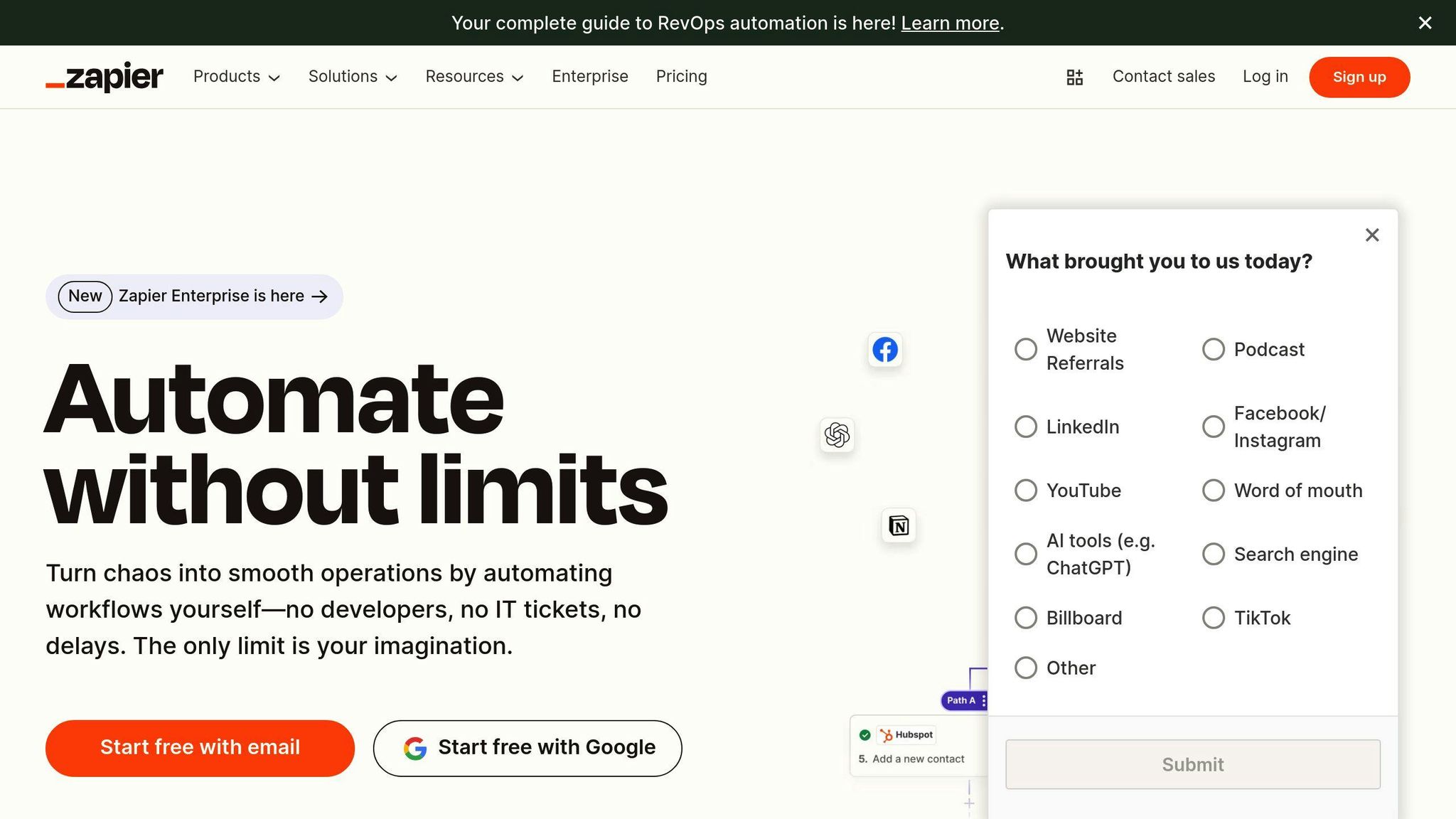Expand the Products dropdown

[237, 77]
